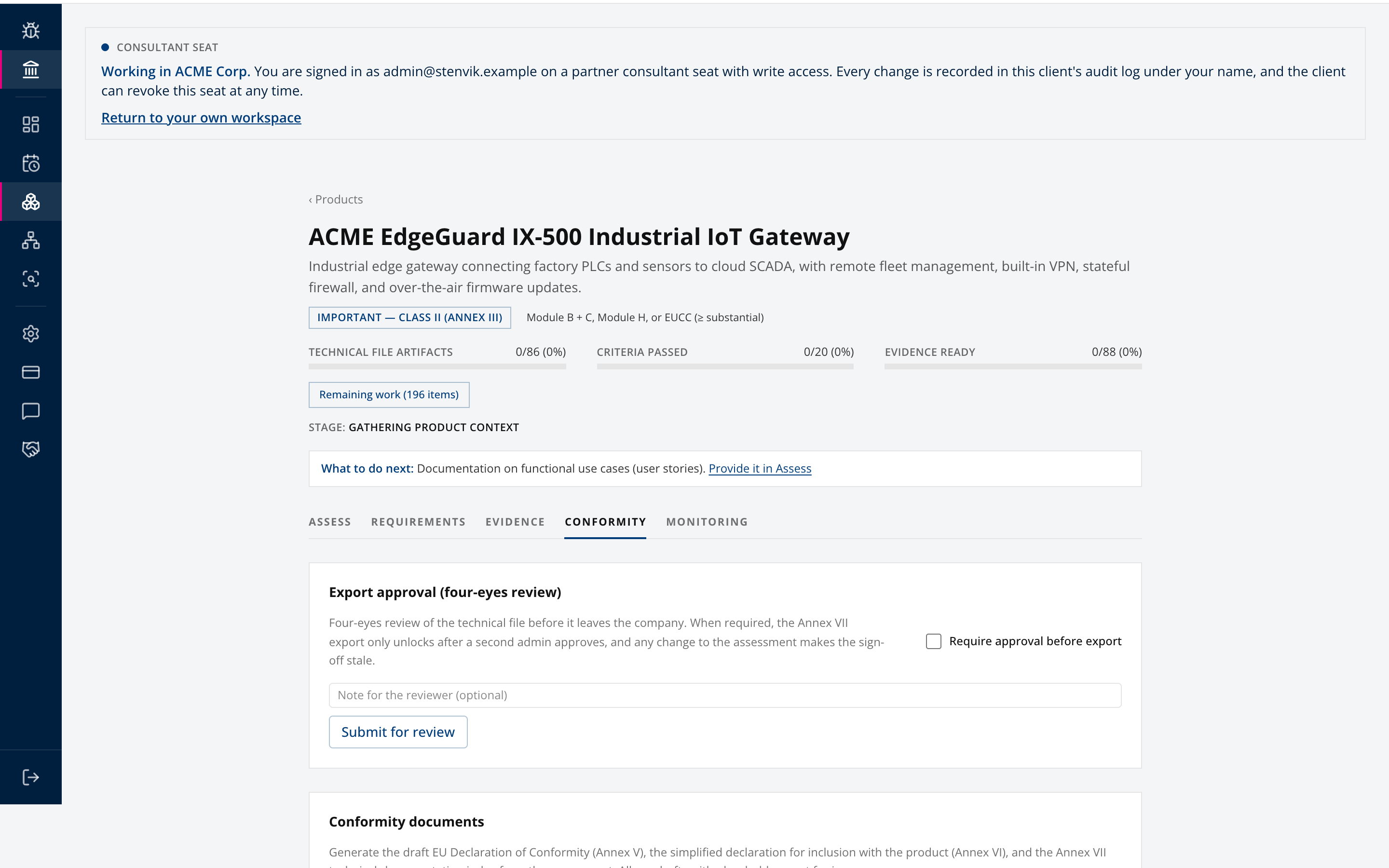Viewport: 1389px width, 868px height.
Task: Click the 0/20 (0%) criteria value
Action: [x=828, y=352]
